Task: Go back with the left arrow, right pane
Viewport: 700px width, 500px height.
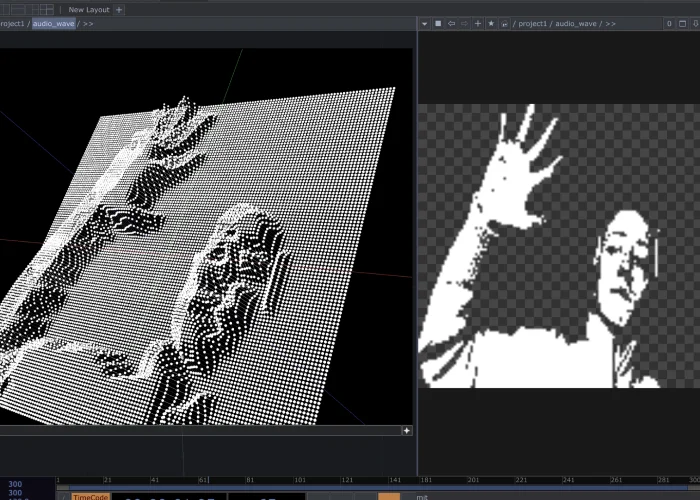Action: [451, 24]
